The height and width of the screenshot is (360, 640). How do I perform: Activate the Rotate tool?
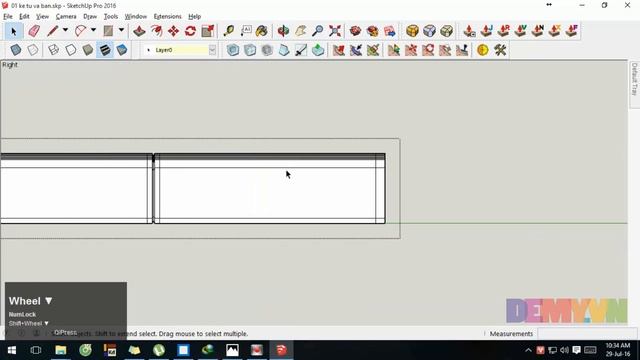190,31
